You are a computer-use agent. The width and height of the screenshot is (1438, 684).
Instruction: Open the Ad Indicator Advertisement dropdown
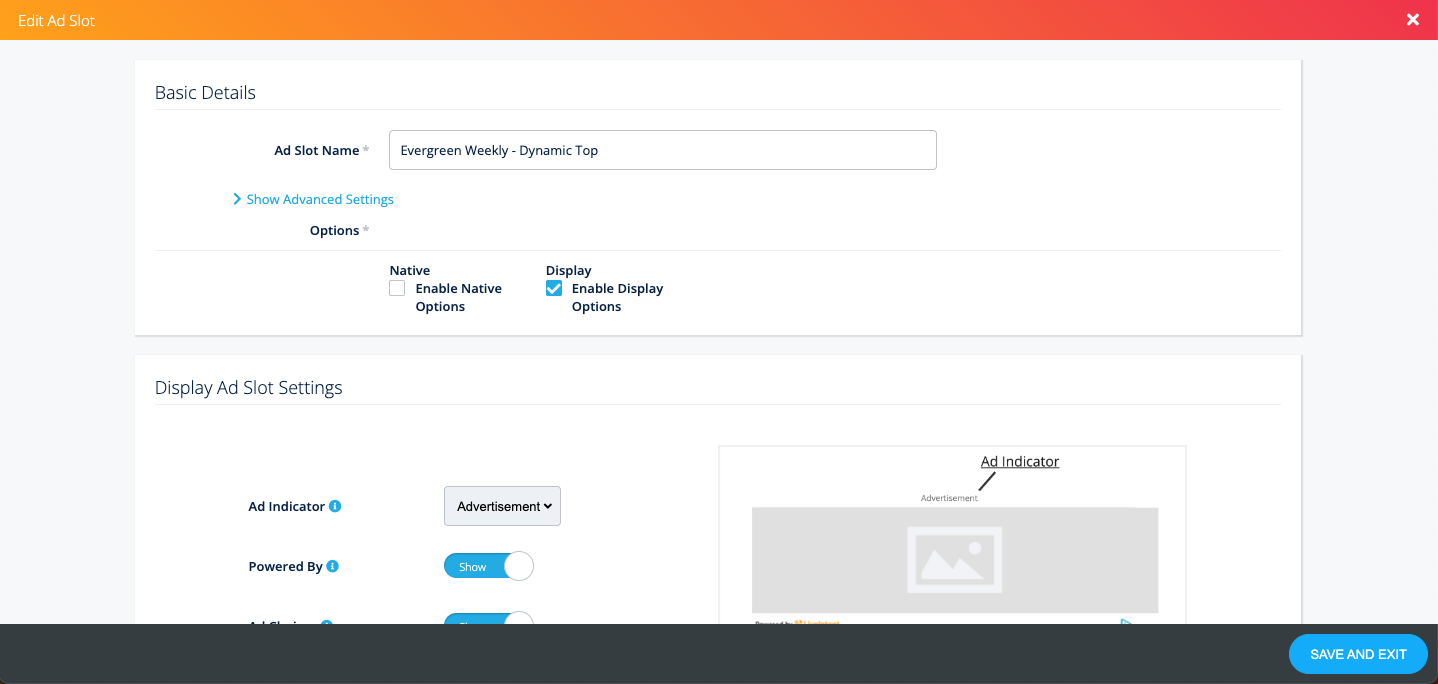pos(502,506)
